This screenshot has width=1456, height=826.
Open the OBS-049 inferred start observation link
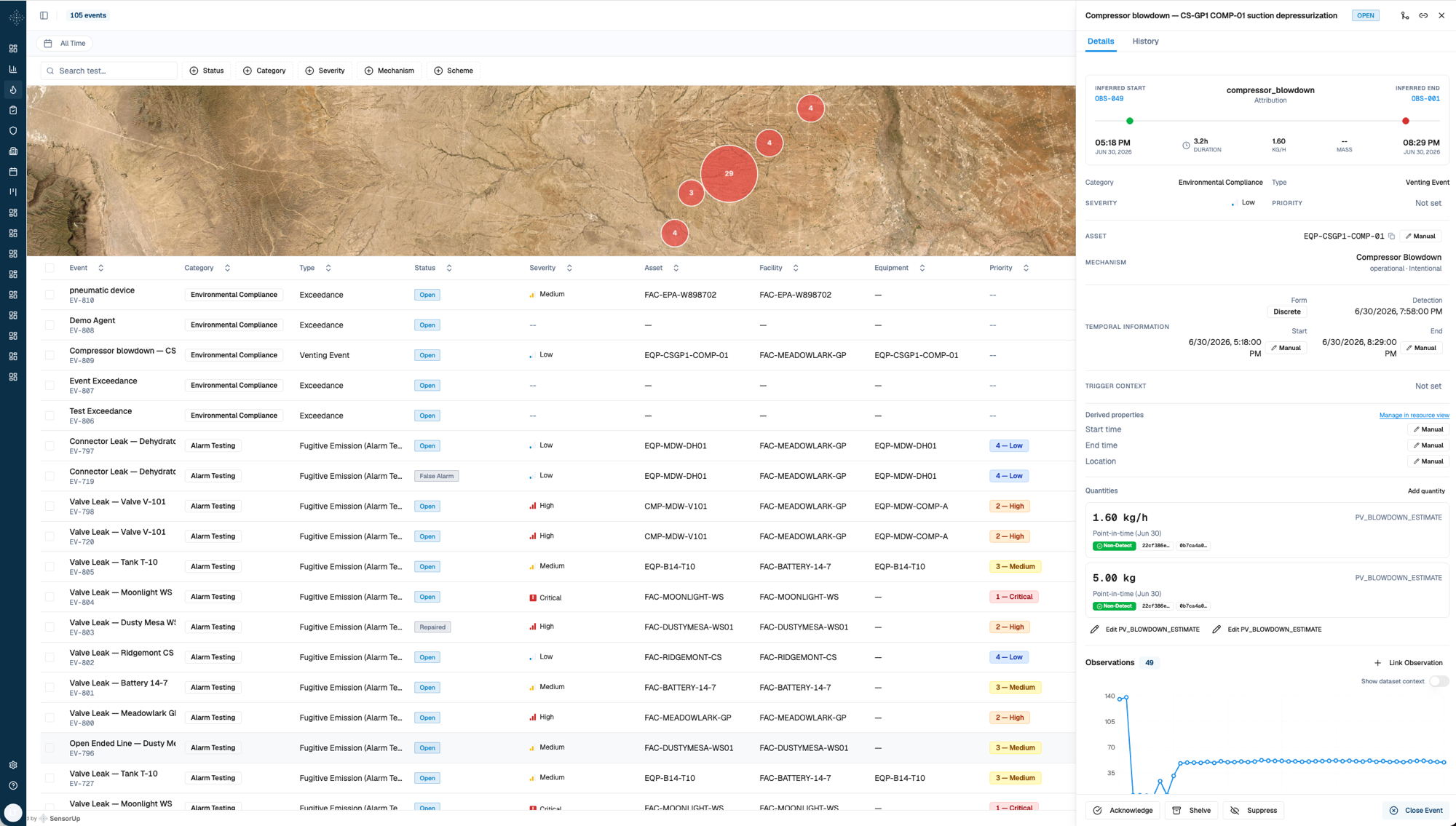tap(1109, 98)
